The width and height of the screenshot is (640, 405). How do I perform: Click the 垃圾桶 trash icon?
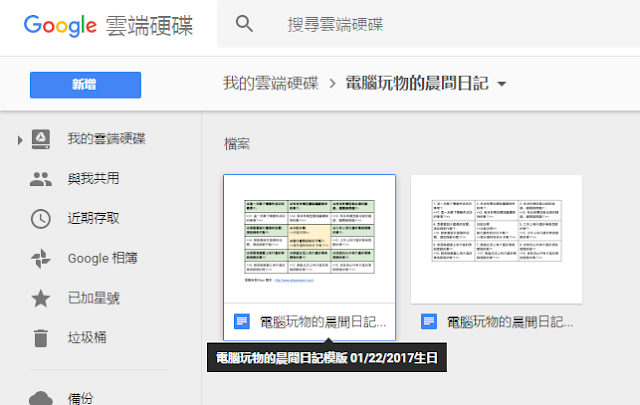pyautogui.click(x=41, y=338)
